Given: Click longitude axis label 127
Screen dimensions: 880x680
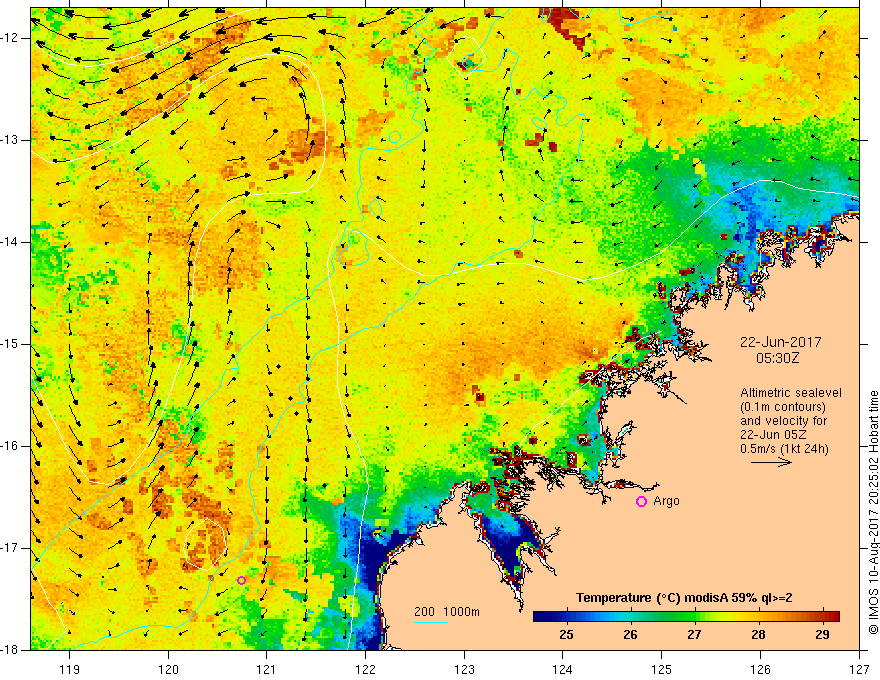Looking at the screenshot, I should pyautogui.click(x=859, y=669).
